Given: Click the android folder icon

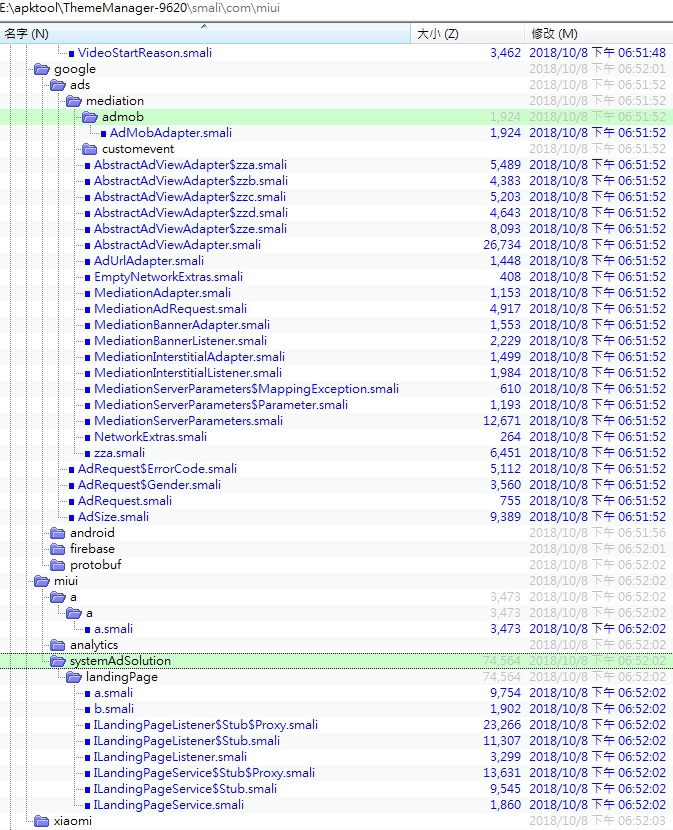Looking at the screenshot, I should (x=58, y=533).
